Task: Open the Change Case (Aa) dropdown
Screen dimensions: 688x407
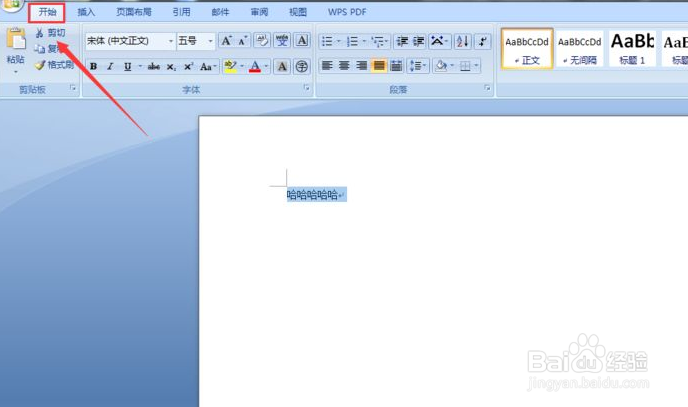Action: click(208, 66)
